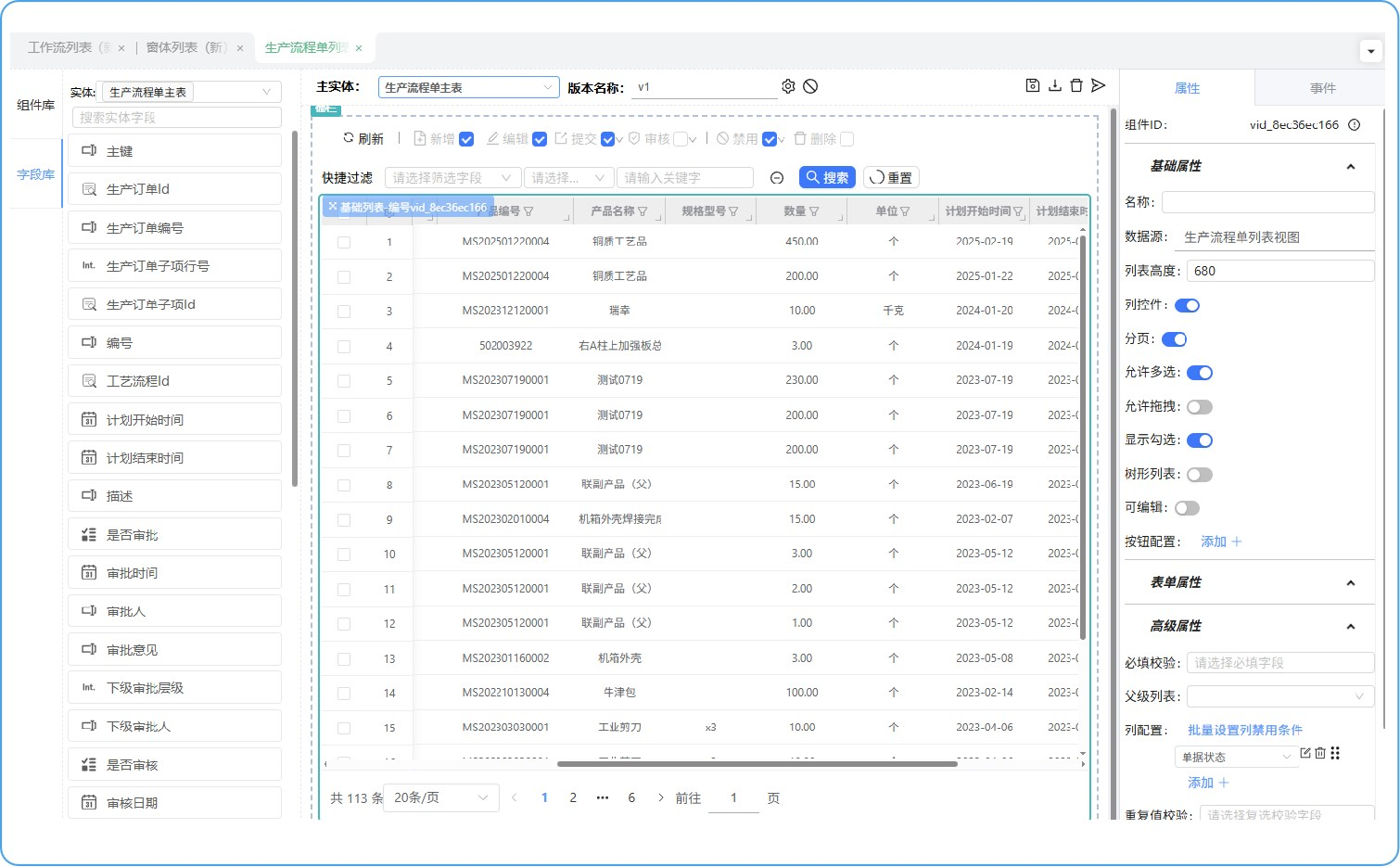Viewport: 1400px width, 867px height.
Task: Click the filter icon on 计划开始时间 column
Action: click(x=1018, y=211)
